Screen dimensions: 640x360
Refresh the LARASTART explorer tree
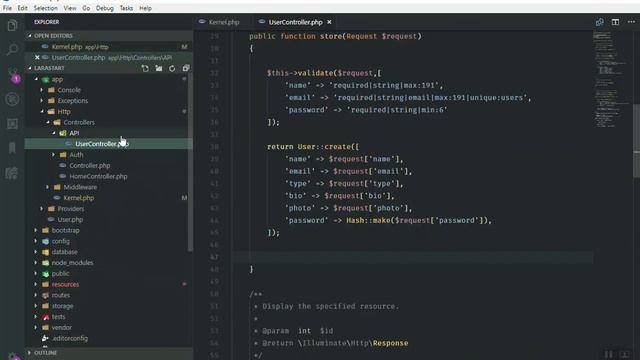(x=172, y=68)
